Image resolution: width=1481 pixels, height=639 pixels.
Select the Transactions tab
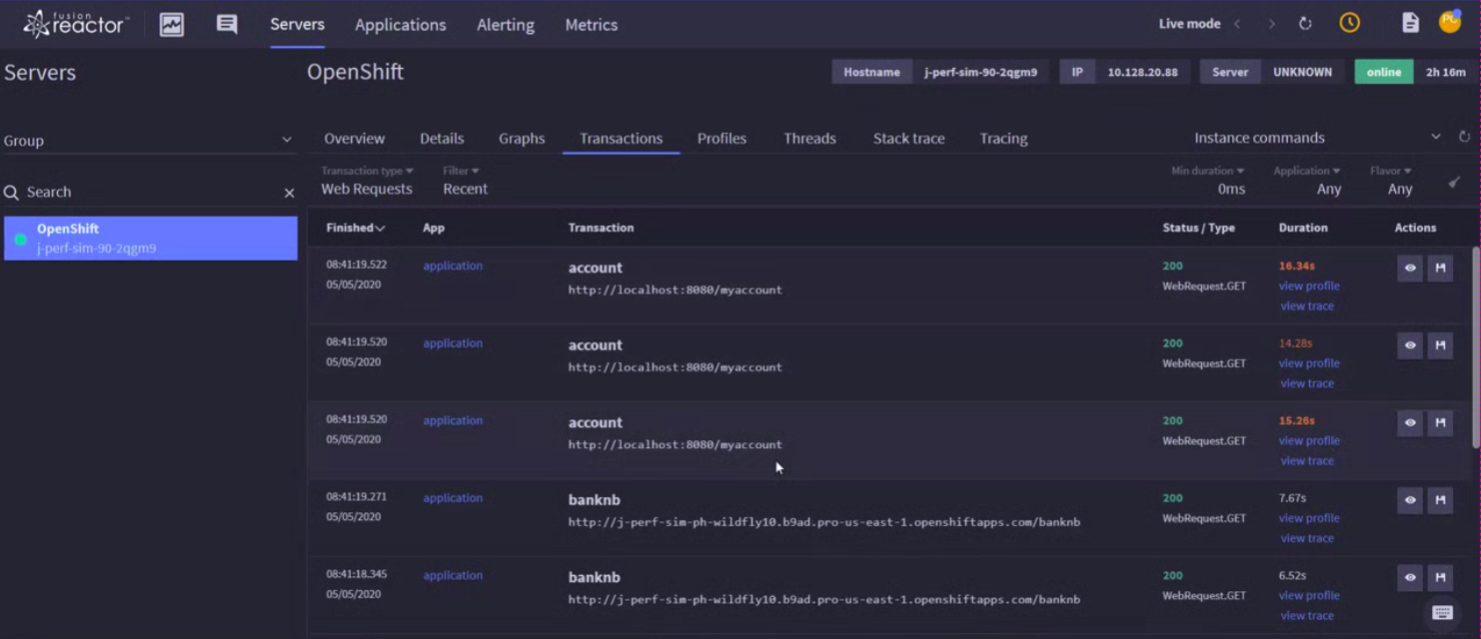[621, 139]
